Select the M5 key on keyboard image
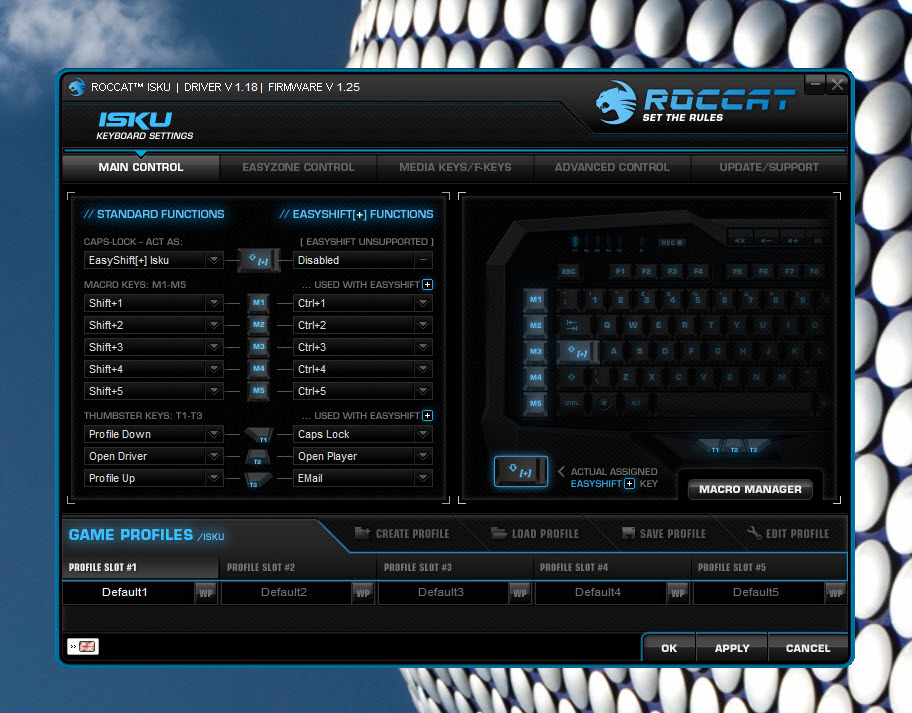The width and height of the screenshot is (912, 713). [x=535, y=404]
